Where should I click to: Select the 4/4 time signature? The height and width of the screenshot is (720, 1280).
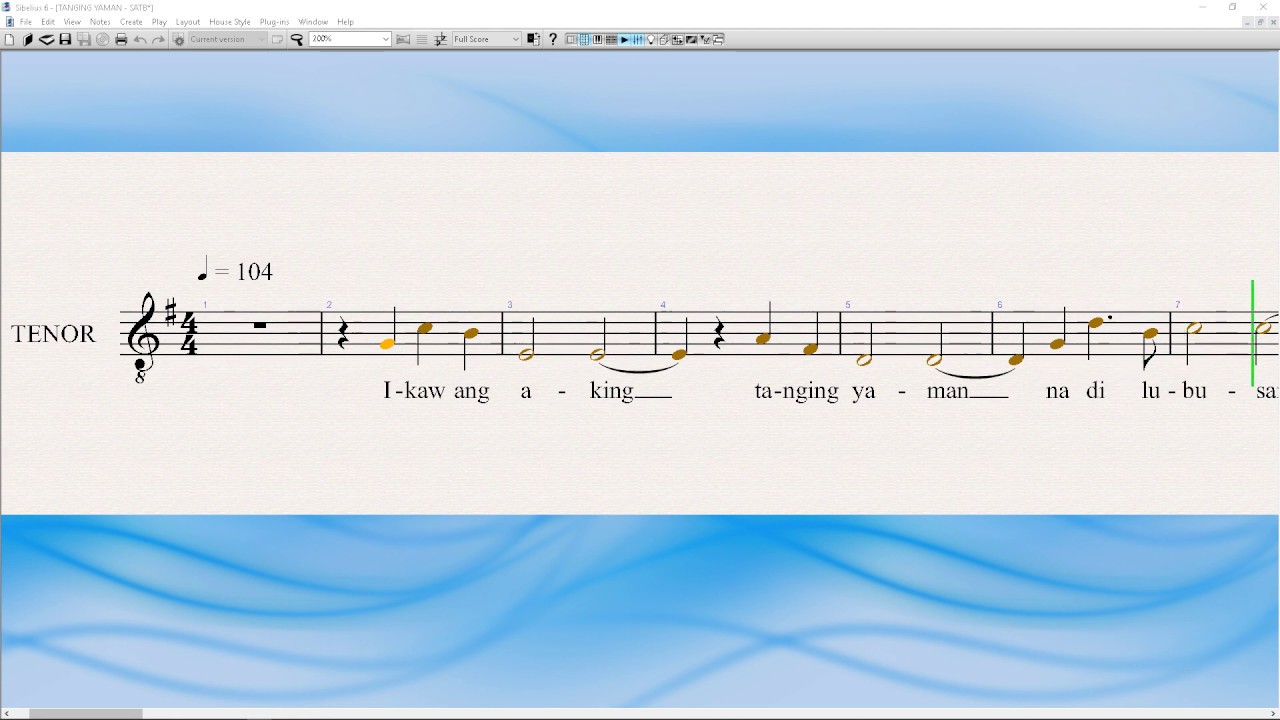188,334
